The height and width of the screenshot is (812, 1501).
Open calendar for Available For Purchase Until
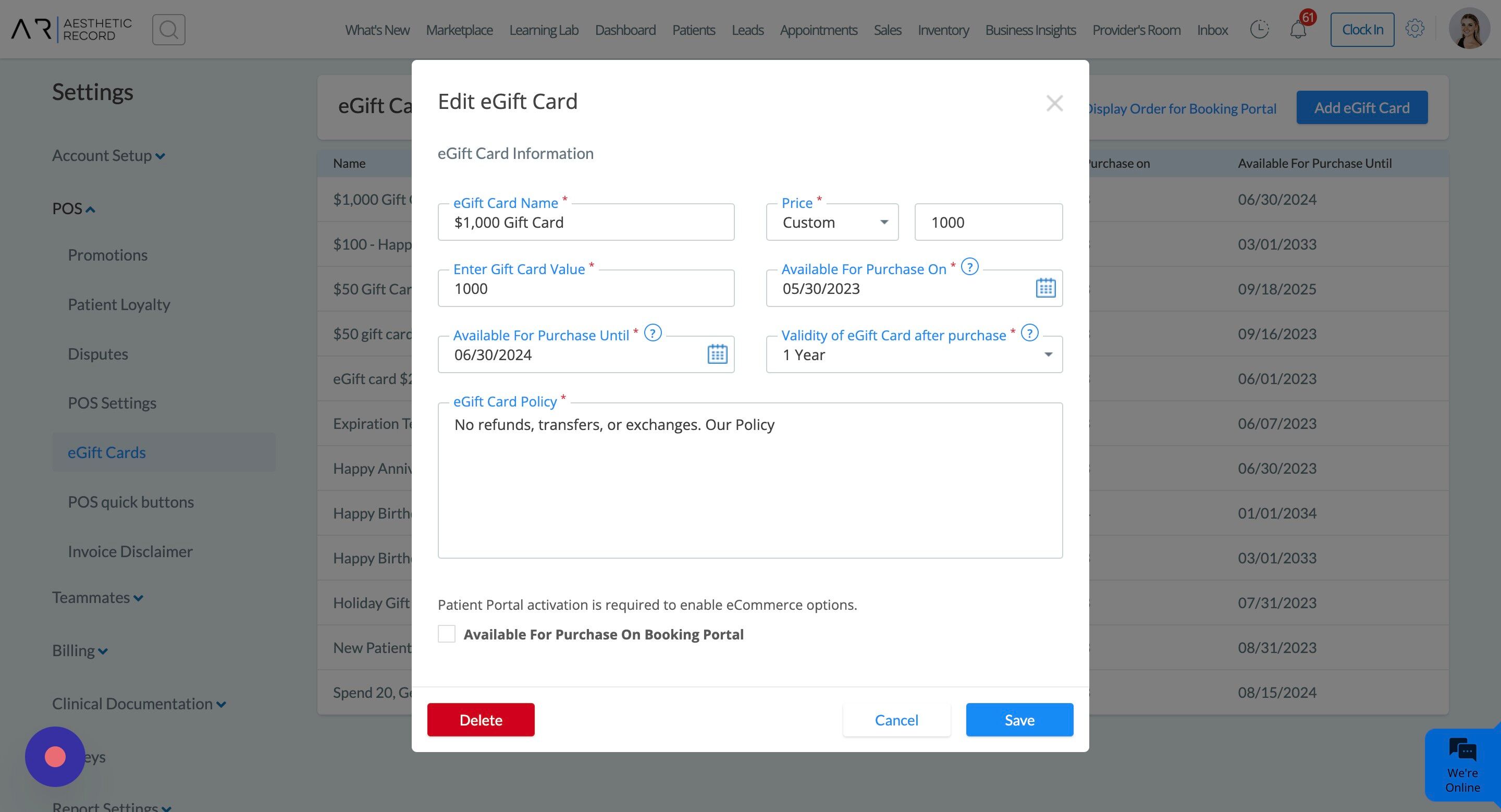point(717,353)
